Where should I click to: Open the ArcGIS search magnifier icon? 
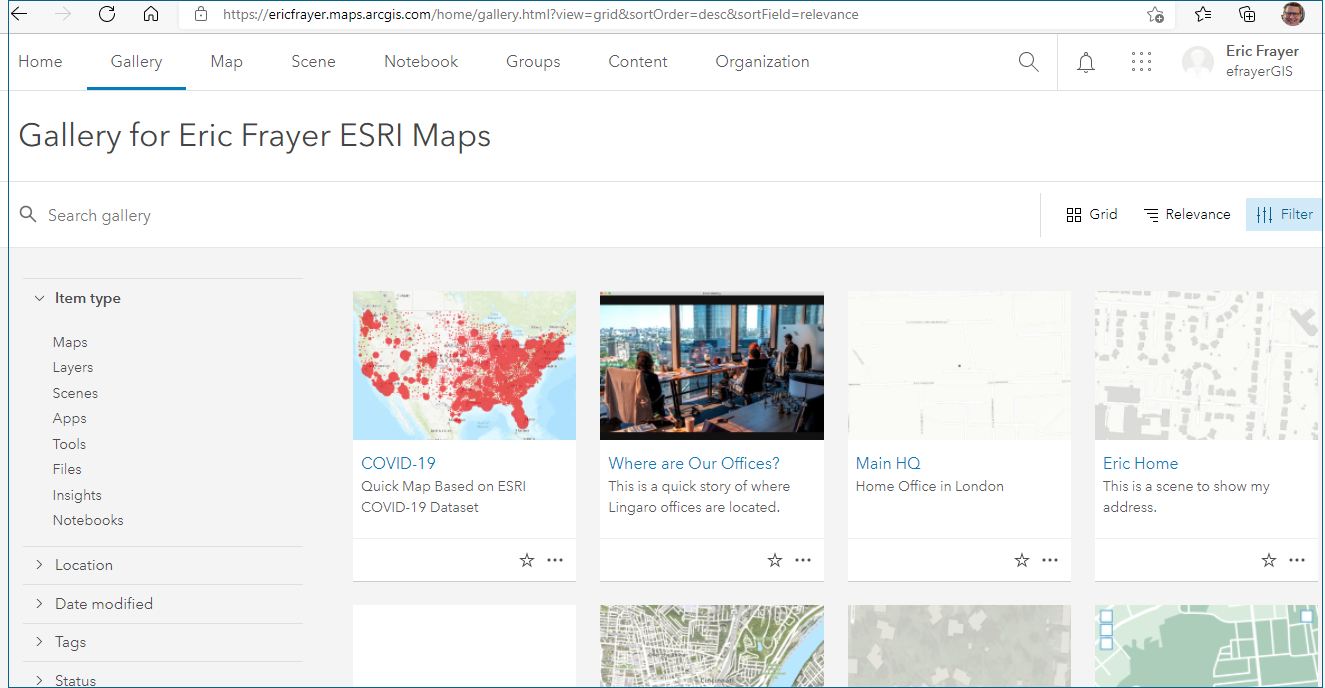tap(1028, 62)
